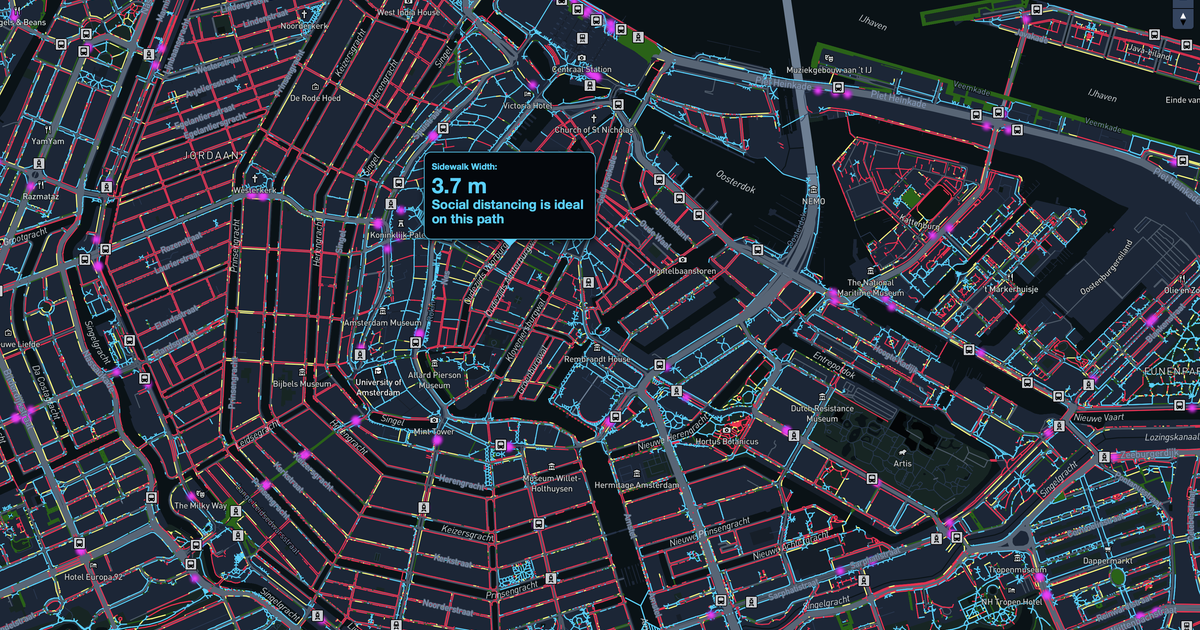
Task: Click the flag icon at University of Amsterdam
Action: click(378, 371)
